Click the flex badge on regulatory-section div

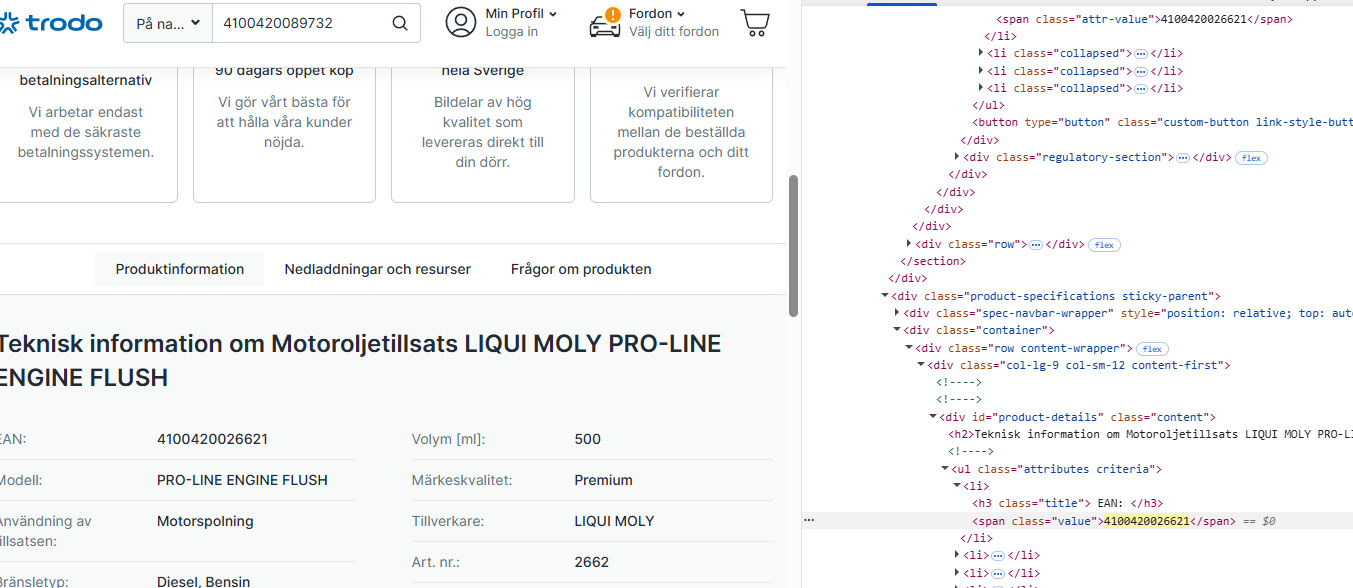coord(1250,157)
